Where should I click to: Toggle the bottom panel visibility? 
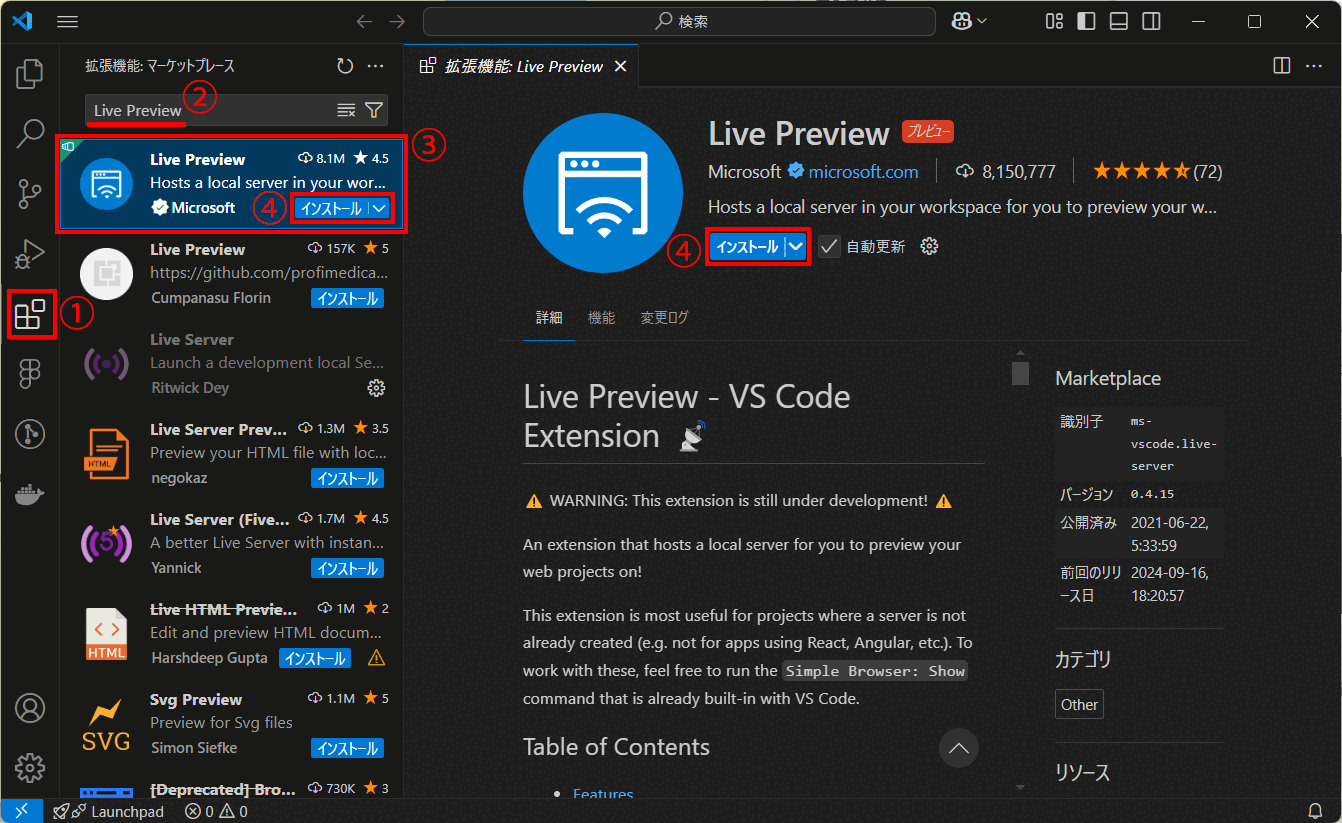click(1119, 21)
